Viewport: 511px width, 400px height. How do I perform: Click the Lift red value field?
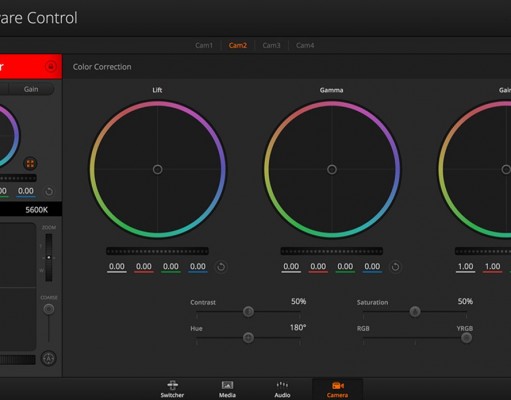point(144,267)
